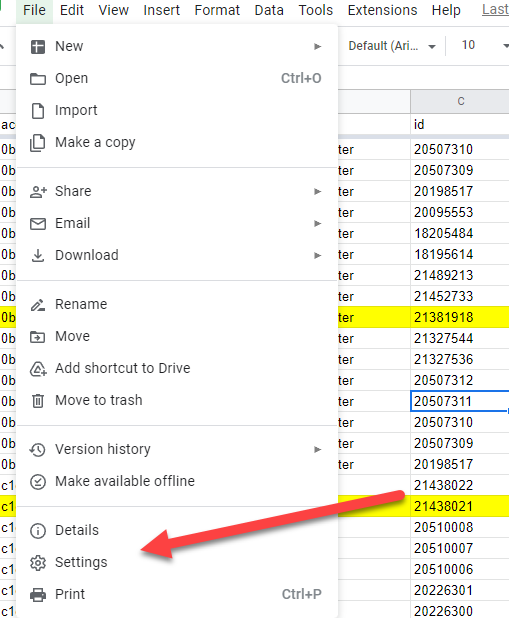
Task: Open Settings menu entry
Action: click(177, 562)
